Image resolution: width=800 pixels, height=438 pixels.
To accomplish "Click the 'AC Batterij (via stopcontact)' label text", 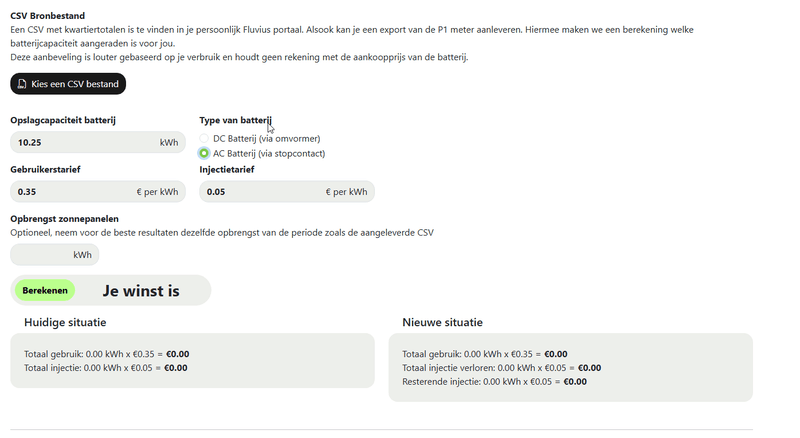I will (269, 154).
